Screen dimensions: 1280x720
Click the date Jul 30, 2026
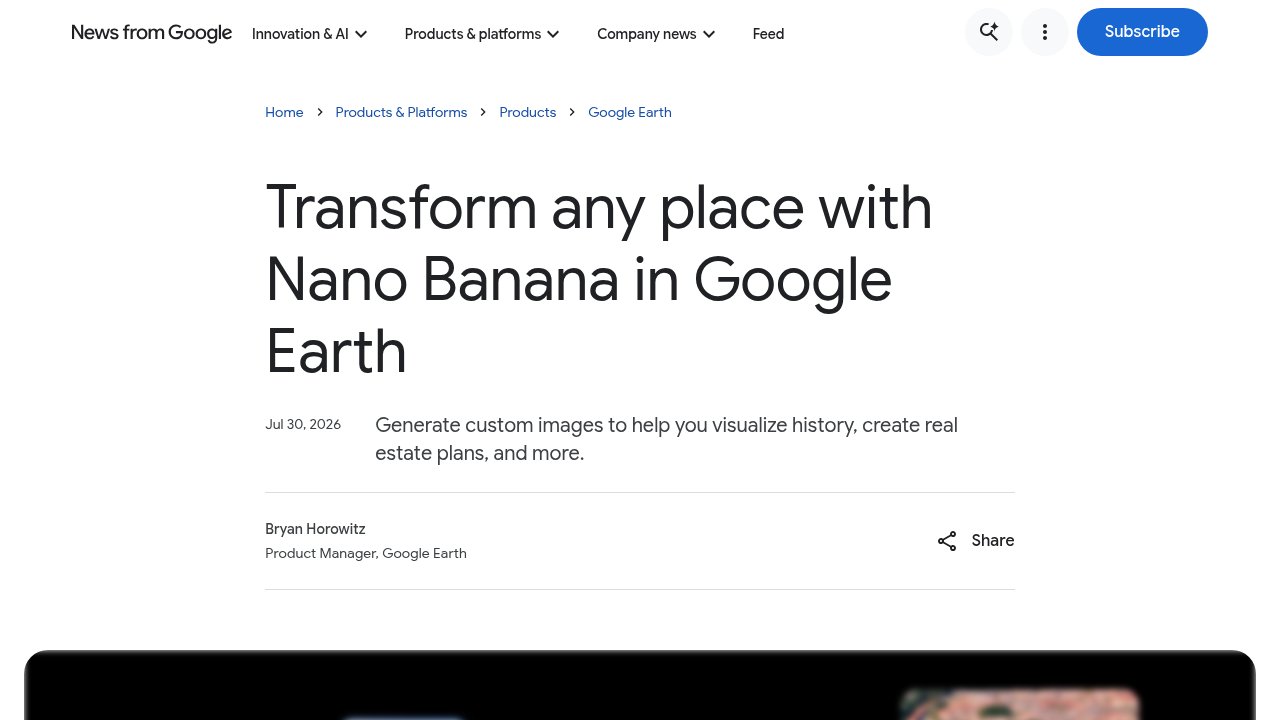click(303, 424)
